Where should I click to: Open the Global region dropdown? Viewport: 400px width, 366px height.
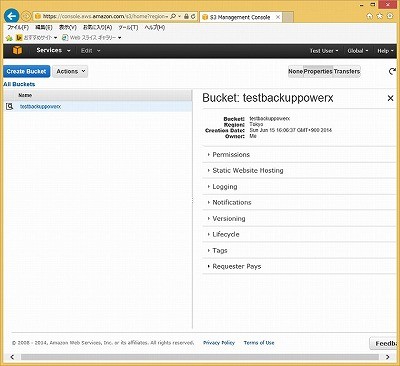pyautogui.click(x=358, y=51)
